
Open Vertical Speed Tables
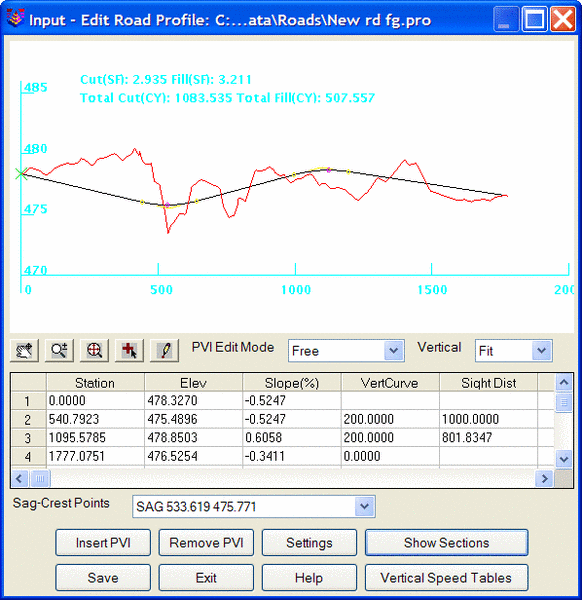(x=447, y=577)
